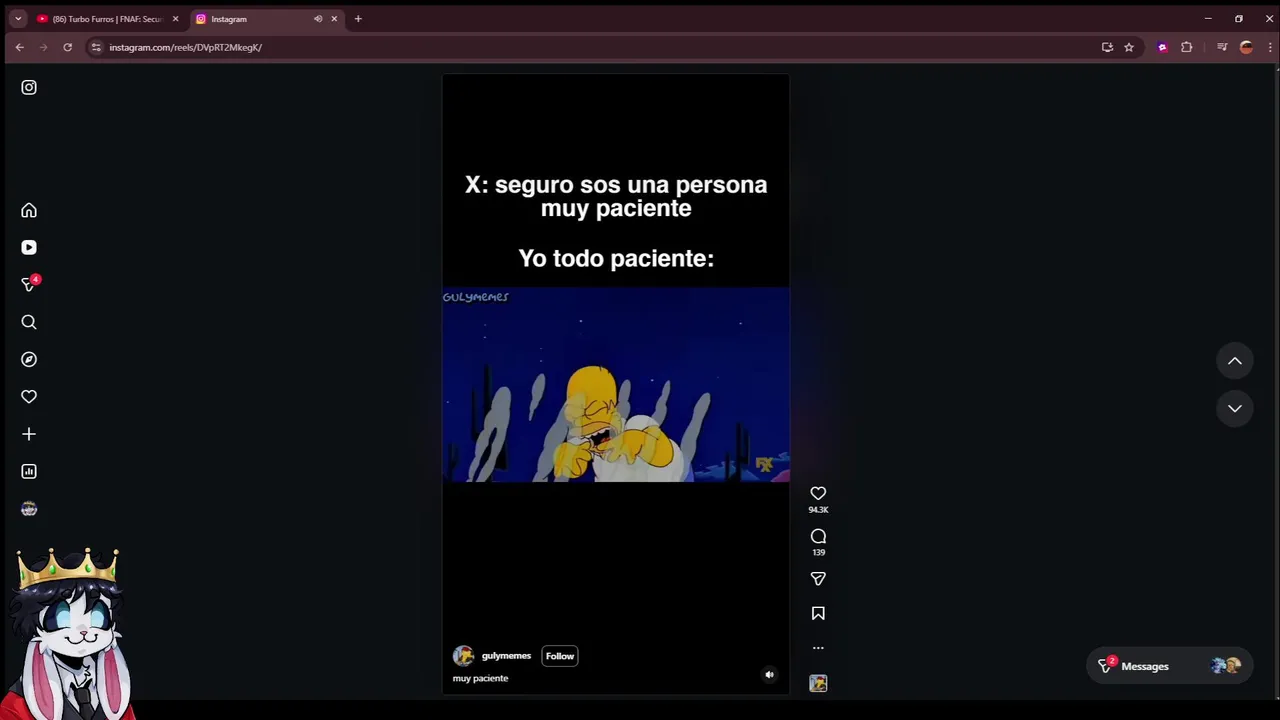This screenshot has width=1280, height=720.
Task: Follow the gulymemes account
Action: (560, 656)
